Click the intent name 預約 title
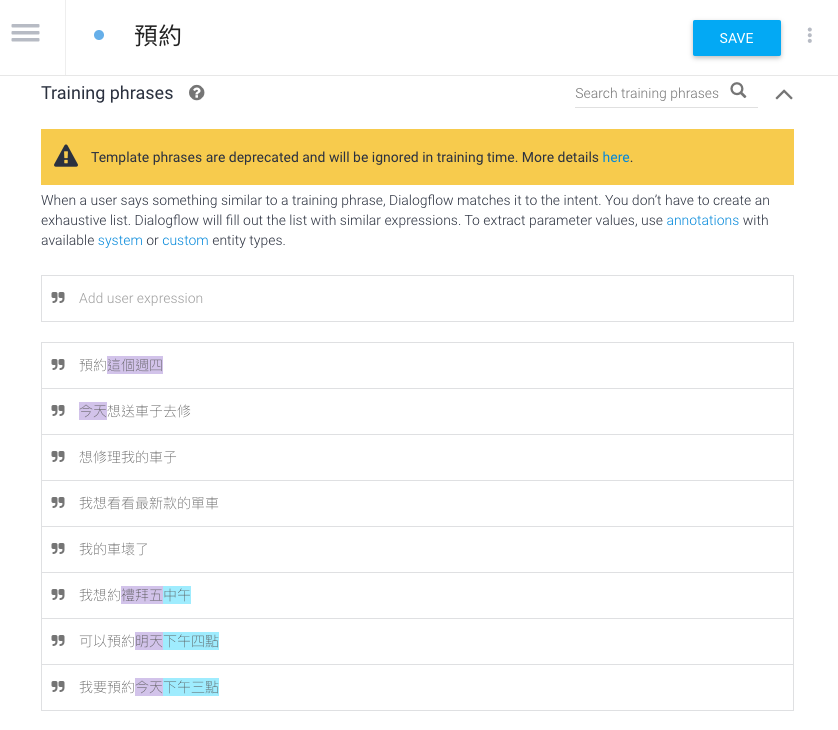Image resolution: width=838 pixels, height=730 pixels. click(x=158, y=36)
